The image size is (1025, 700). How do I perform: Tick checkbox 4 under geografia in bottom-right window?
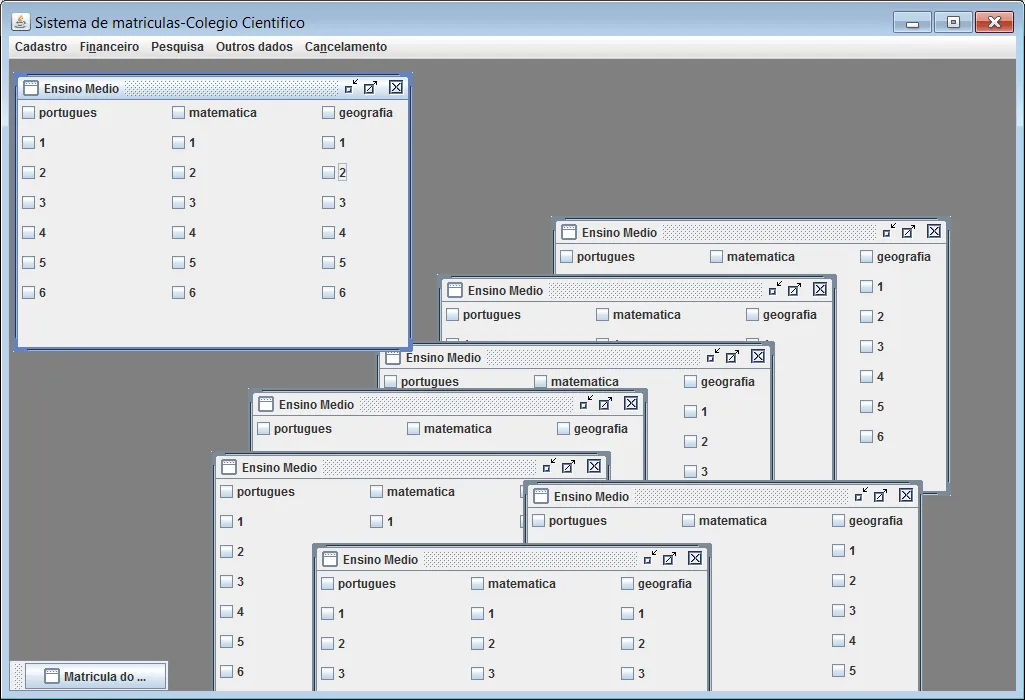[844, 641]
